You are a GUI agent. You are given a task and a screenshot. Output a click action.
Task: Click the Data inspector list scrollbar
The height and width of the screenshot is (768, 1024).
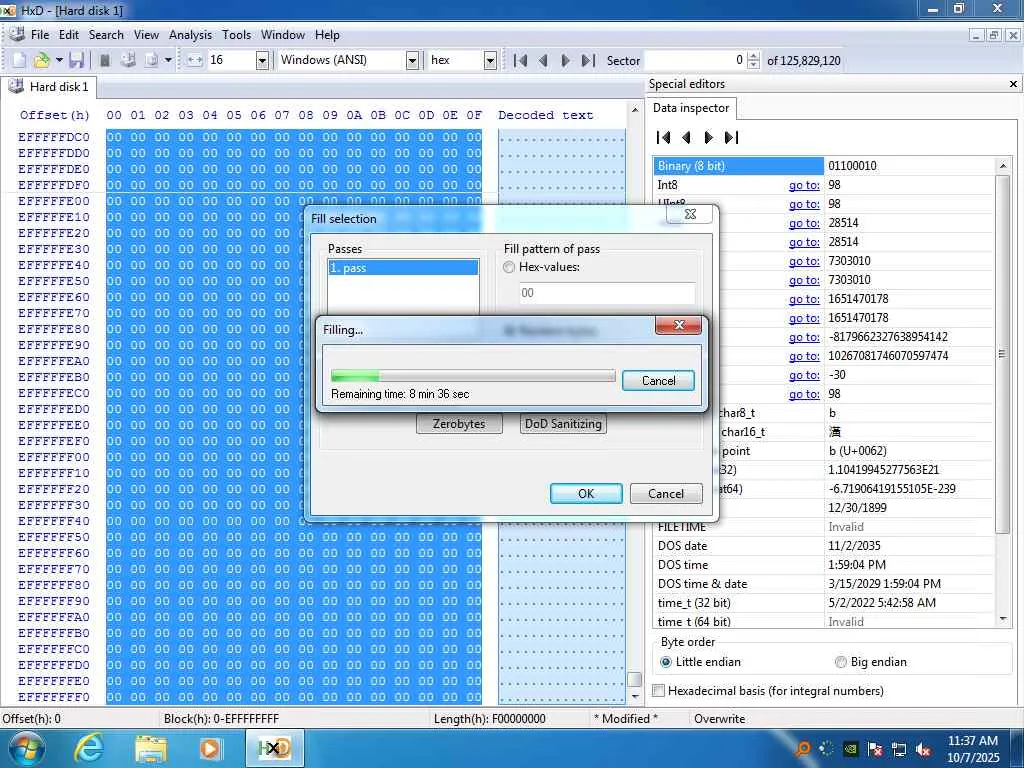1002,354
